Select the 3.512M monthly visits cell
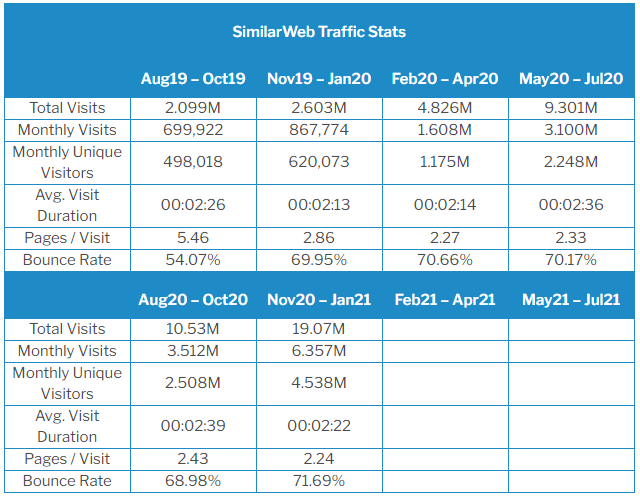This screenshot has height=500, width=640. 194,351
